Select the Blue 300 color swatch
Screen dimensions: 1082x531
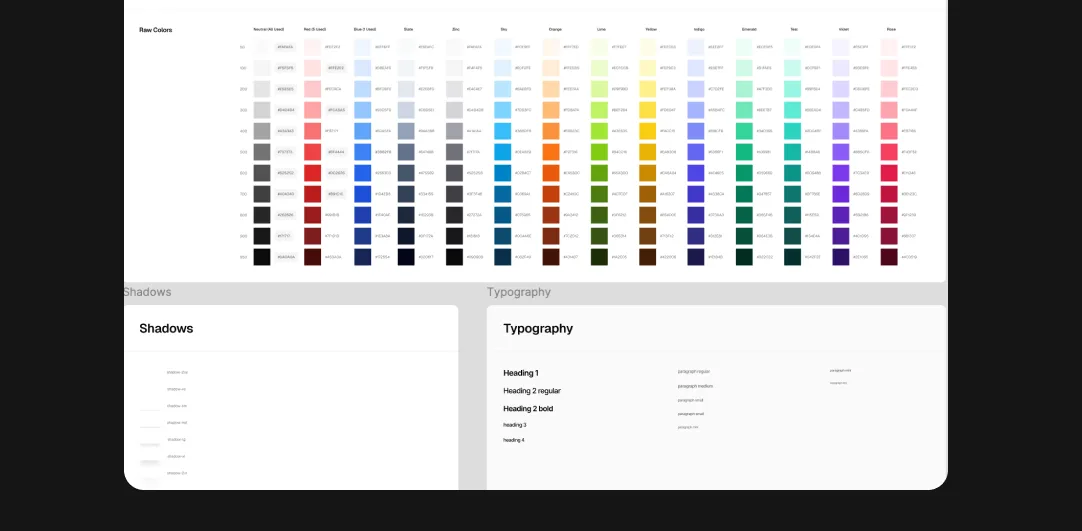362,110
